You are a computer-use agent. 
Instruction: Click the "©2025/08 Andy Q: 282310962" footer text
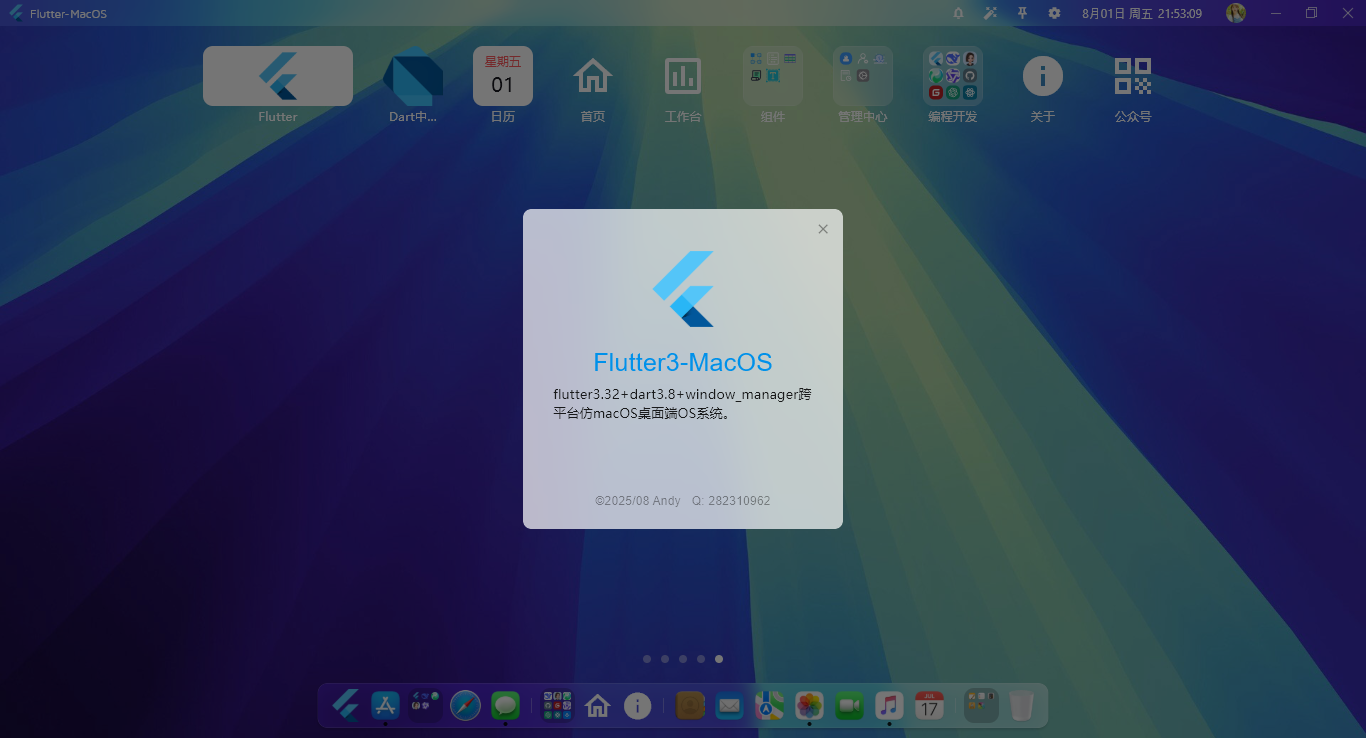pyautogui.click(x=683, y=501)
